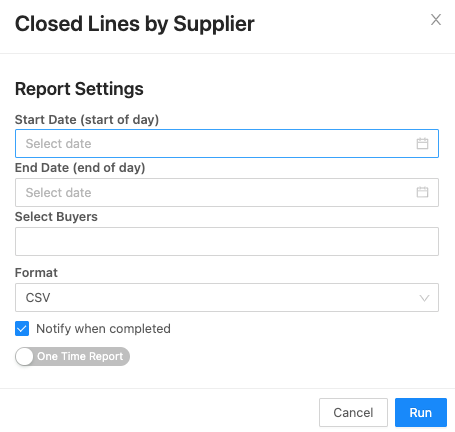The height and width of the screenshot is (432, 455).
Task: Focus the End Date select date field
Action: pos(227,192)
